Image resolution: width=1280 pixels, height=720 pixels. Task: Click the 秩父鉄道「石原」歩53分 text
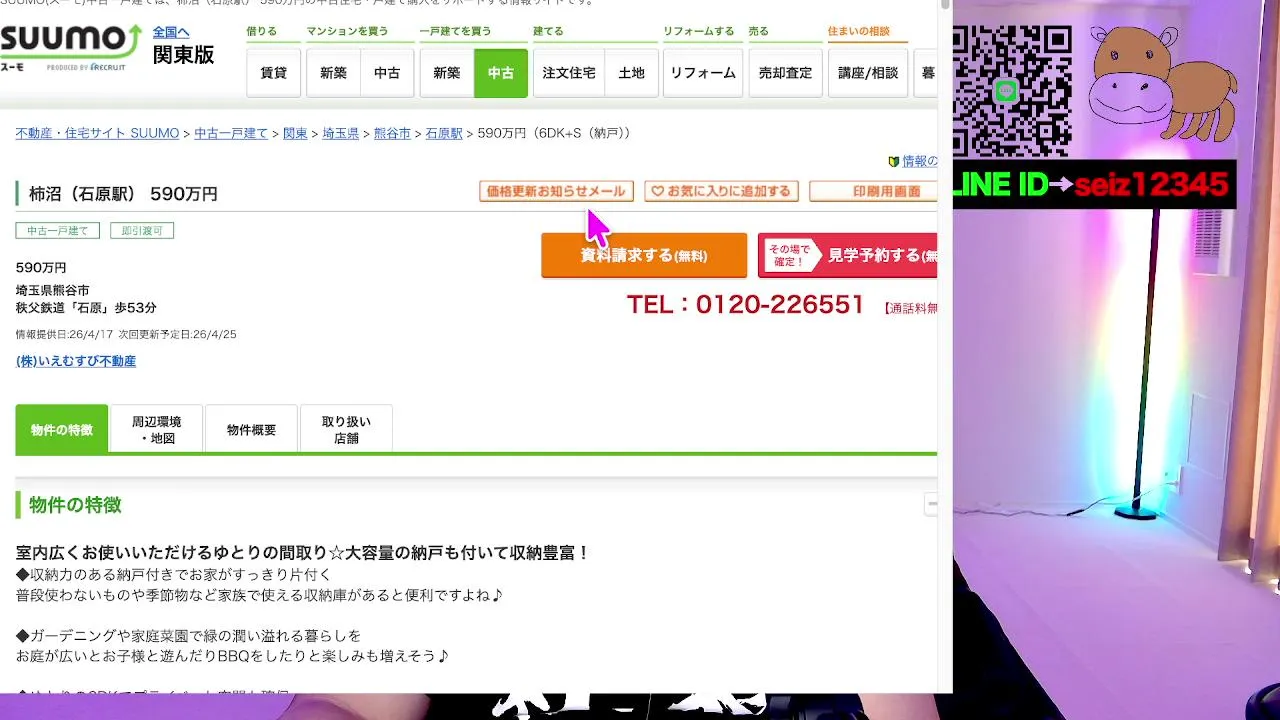(x=86, y=308)
